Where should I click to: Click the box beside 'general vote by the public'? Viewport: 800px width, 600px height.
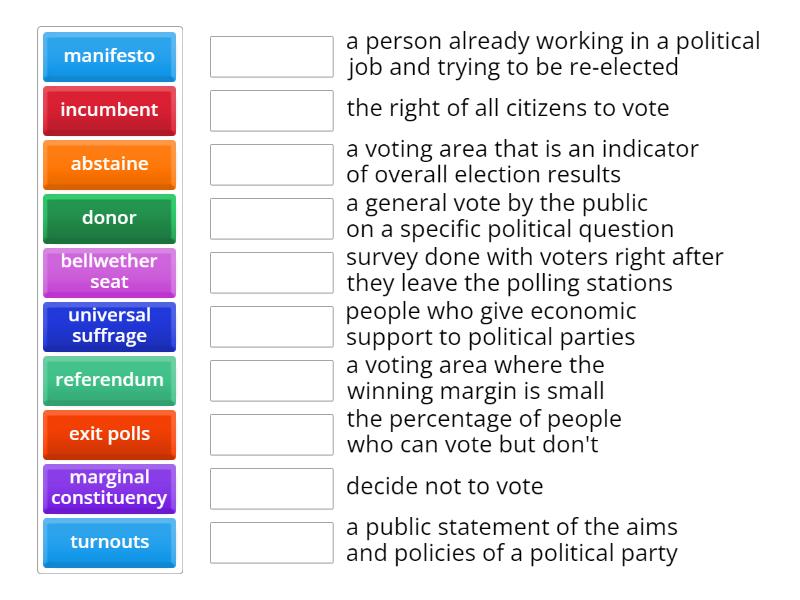[x=270, y=218]
